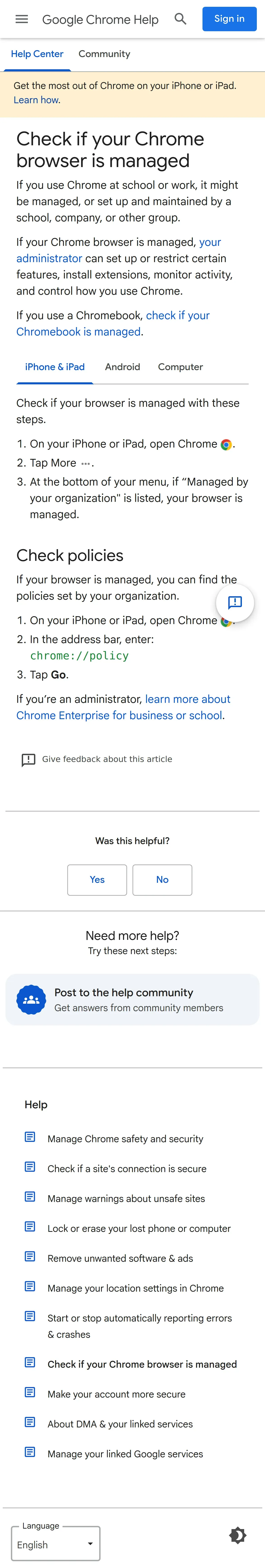Open the Community tab
This screenshot has width=265, height=1568.
point(104,54)
